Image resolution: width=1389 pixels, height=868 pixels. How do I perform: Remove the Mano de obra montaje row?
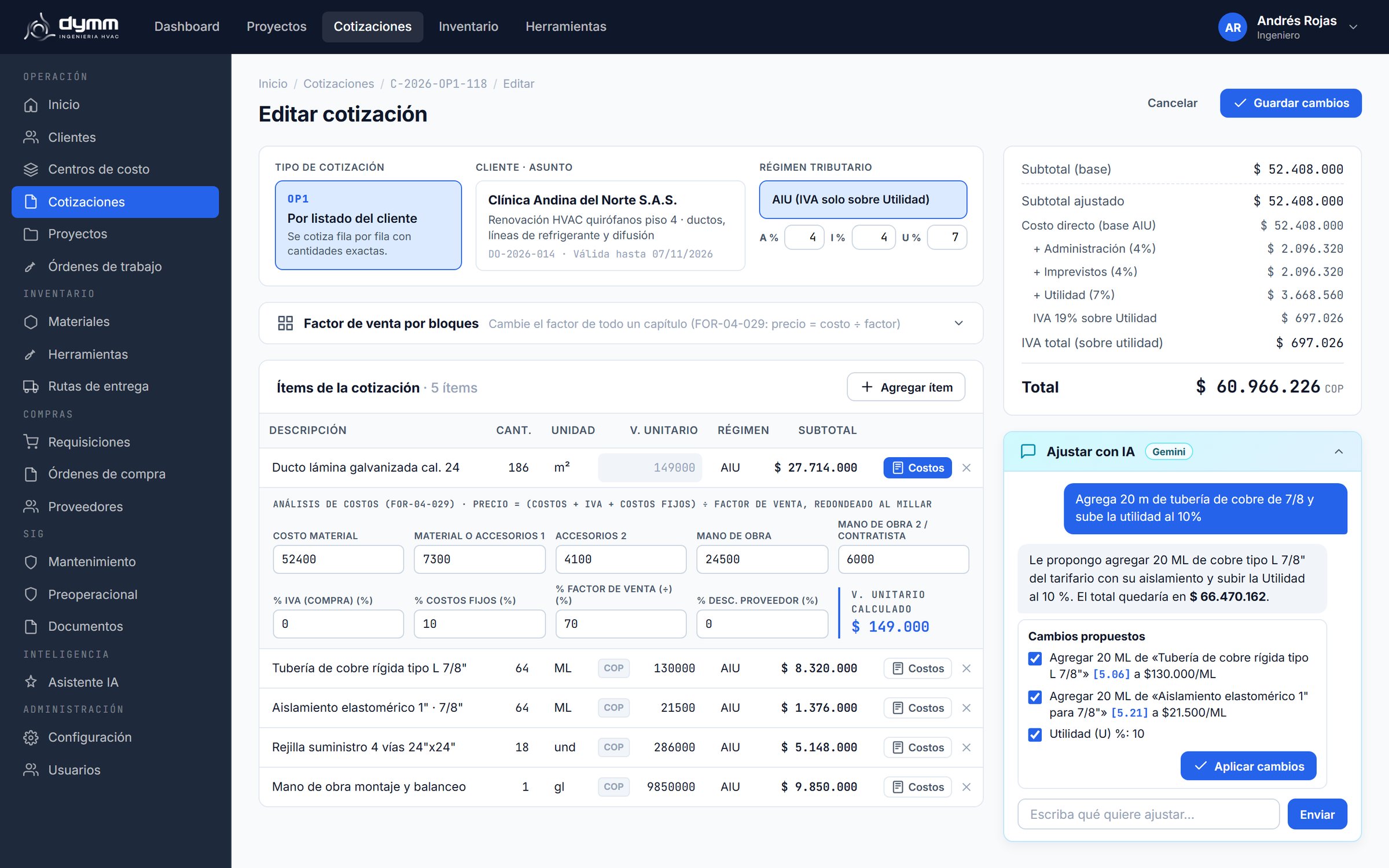(967, 787)
